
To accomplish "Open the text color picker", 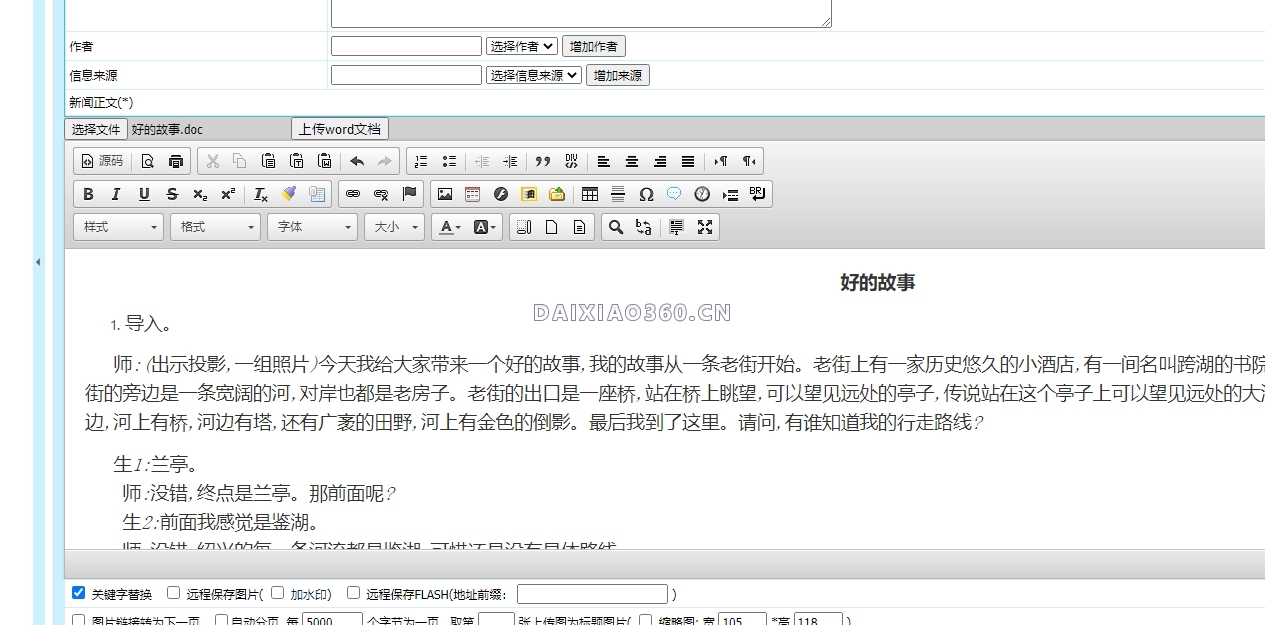I will [x=449, y=227].
